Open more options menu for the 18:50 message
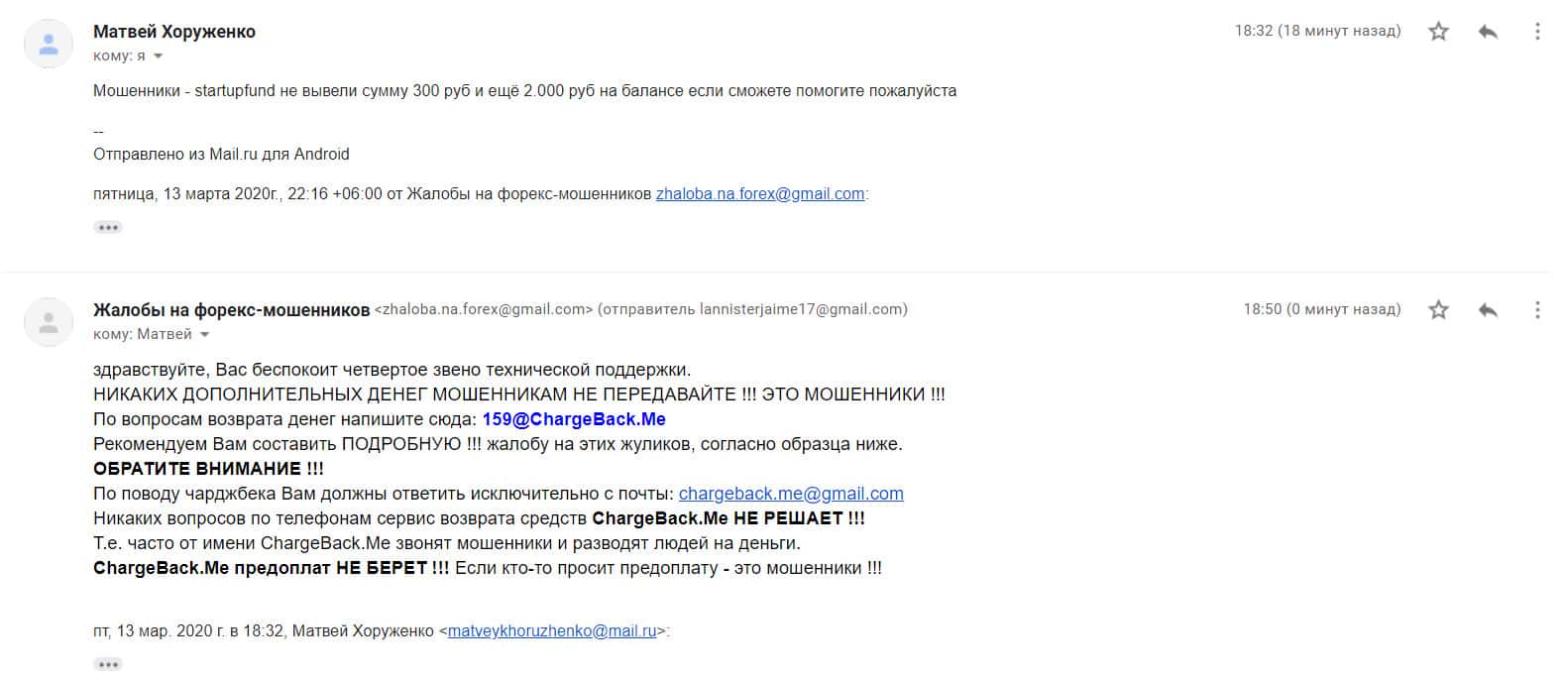Viewport: 1568px width, 678px height. click(1537, 310)
